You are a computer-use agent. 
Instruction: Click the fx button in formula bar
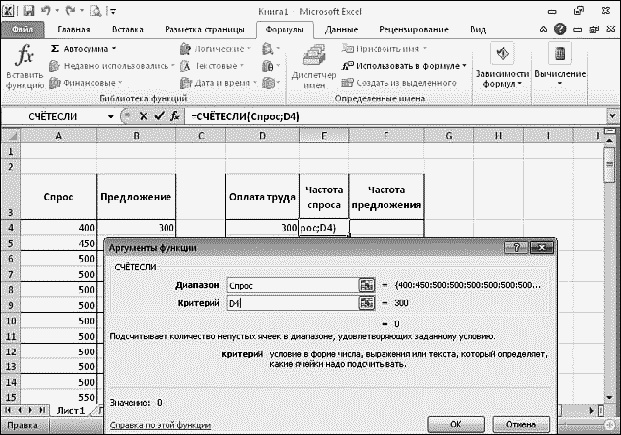[174, 116]
